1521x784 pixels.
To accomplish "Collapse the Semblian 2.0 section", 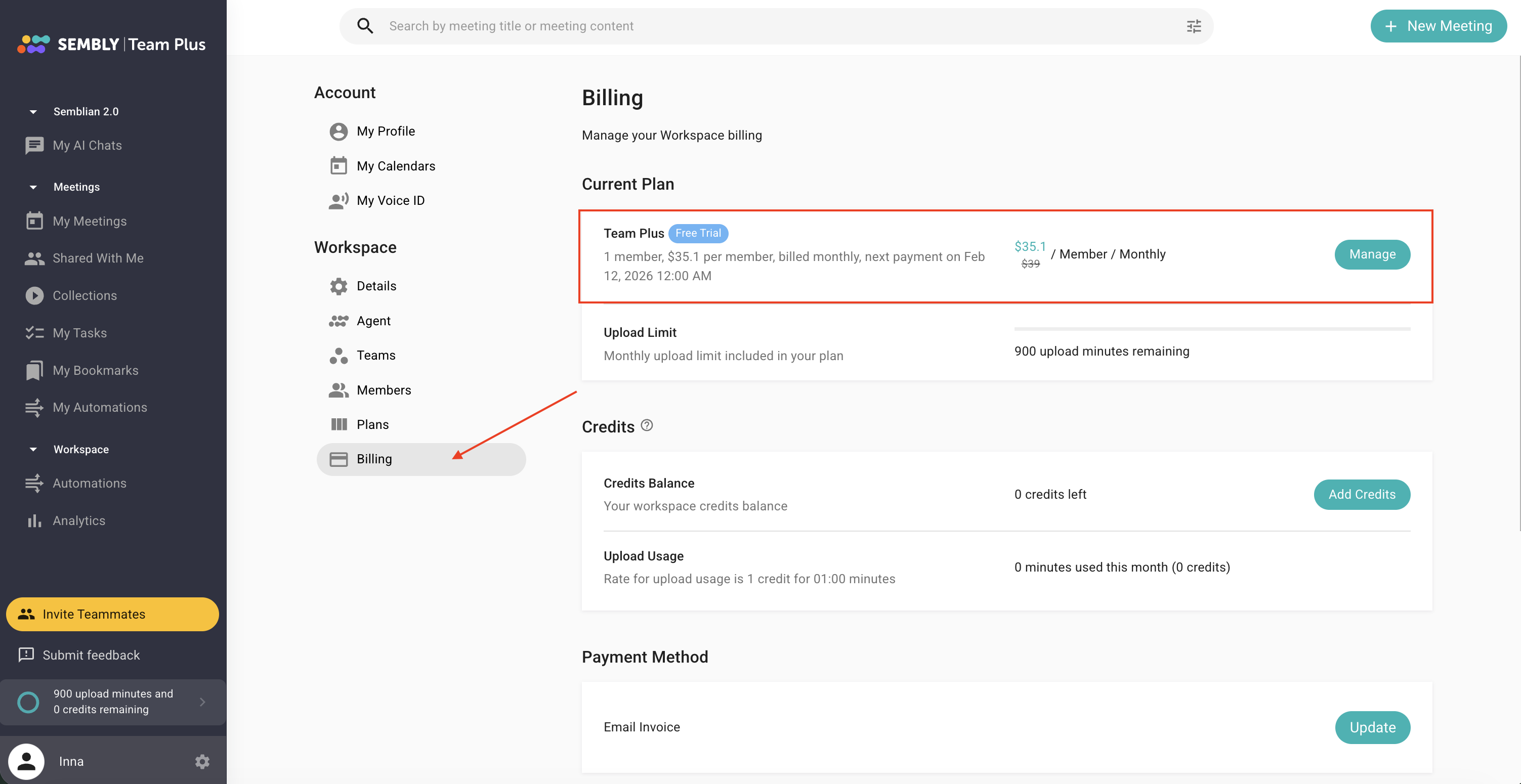I will pos(33,112).
